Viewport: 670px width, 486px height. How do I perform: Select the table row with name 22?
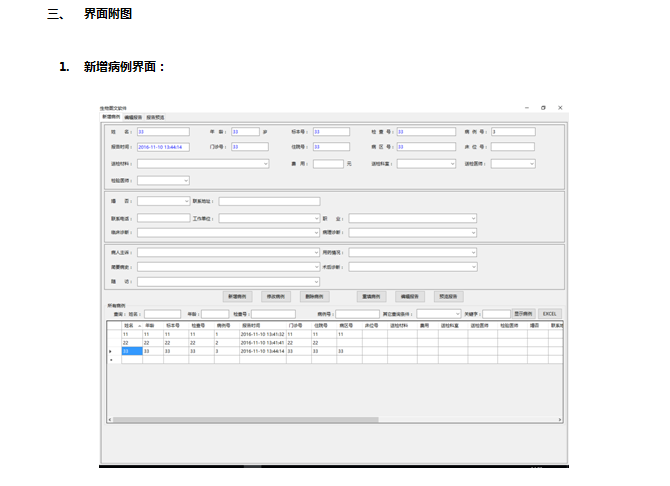pos(128,342)
